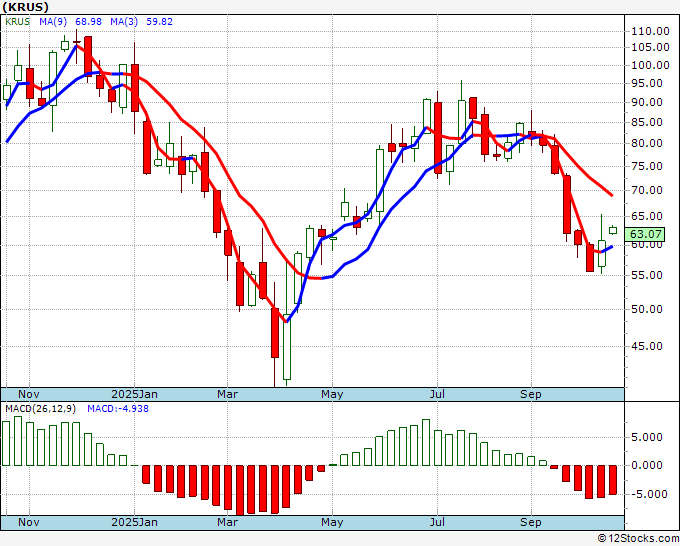This screenshot has height=546, width=680.
Task: Click the 5.000 MACD axis label
Action: pyautogui.click(x=647, y=437)
